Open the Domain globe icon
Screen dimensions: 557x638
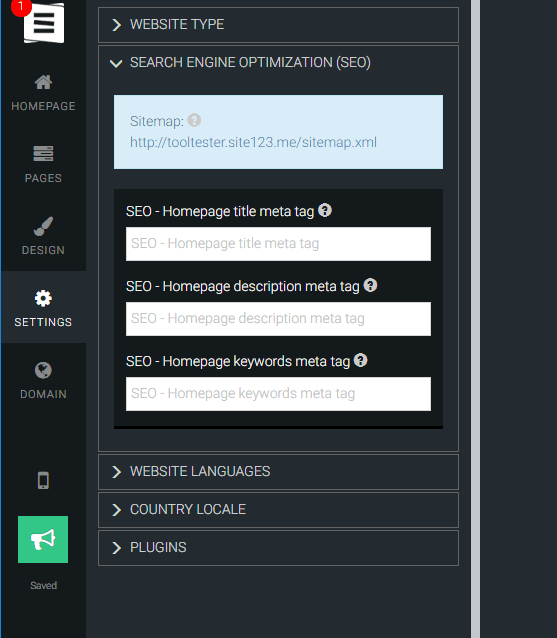pyautogui.click(x=43, y=370)
